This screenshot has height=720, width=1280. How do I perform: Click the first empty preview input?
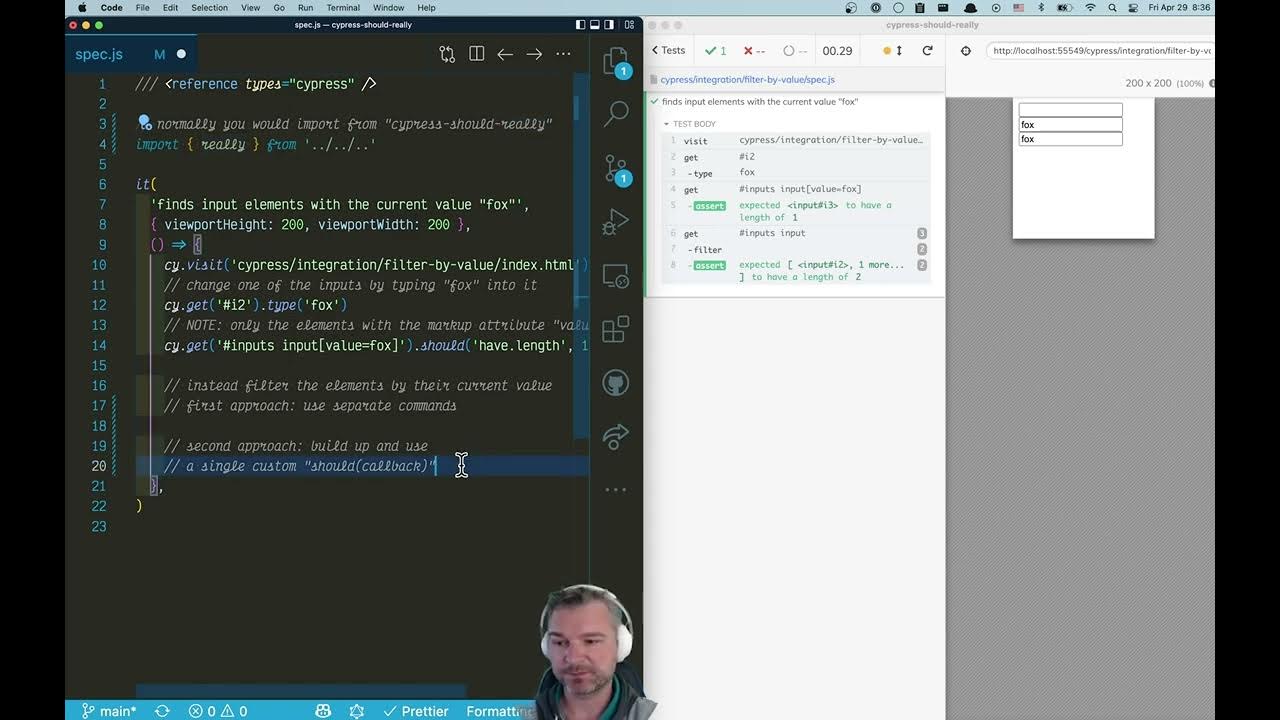(x=1070, y=110)
